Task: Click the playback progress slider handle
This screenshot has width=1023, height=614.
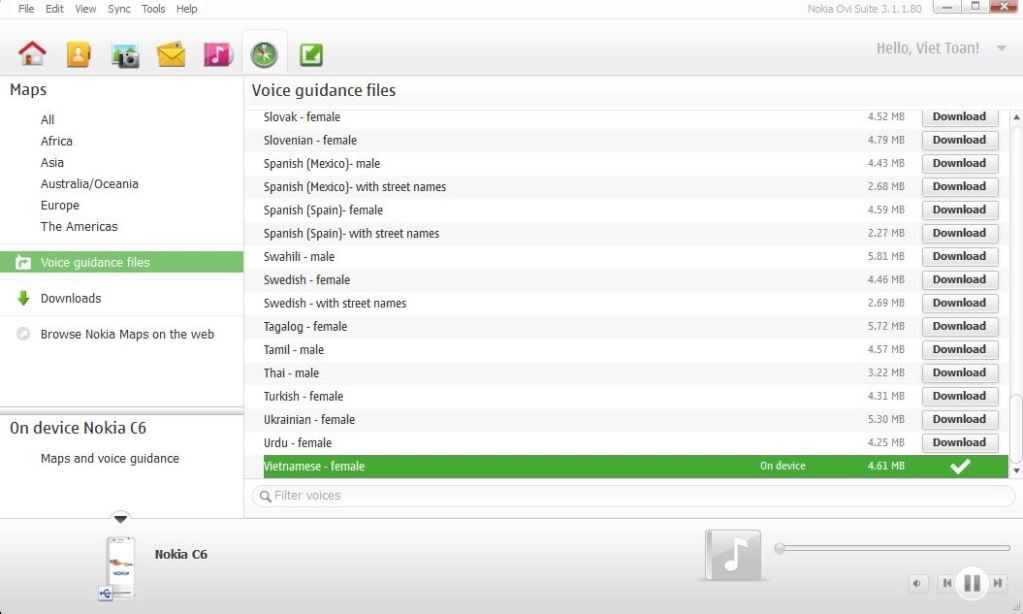Action: tap(780, 548)
